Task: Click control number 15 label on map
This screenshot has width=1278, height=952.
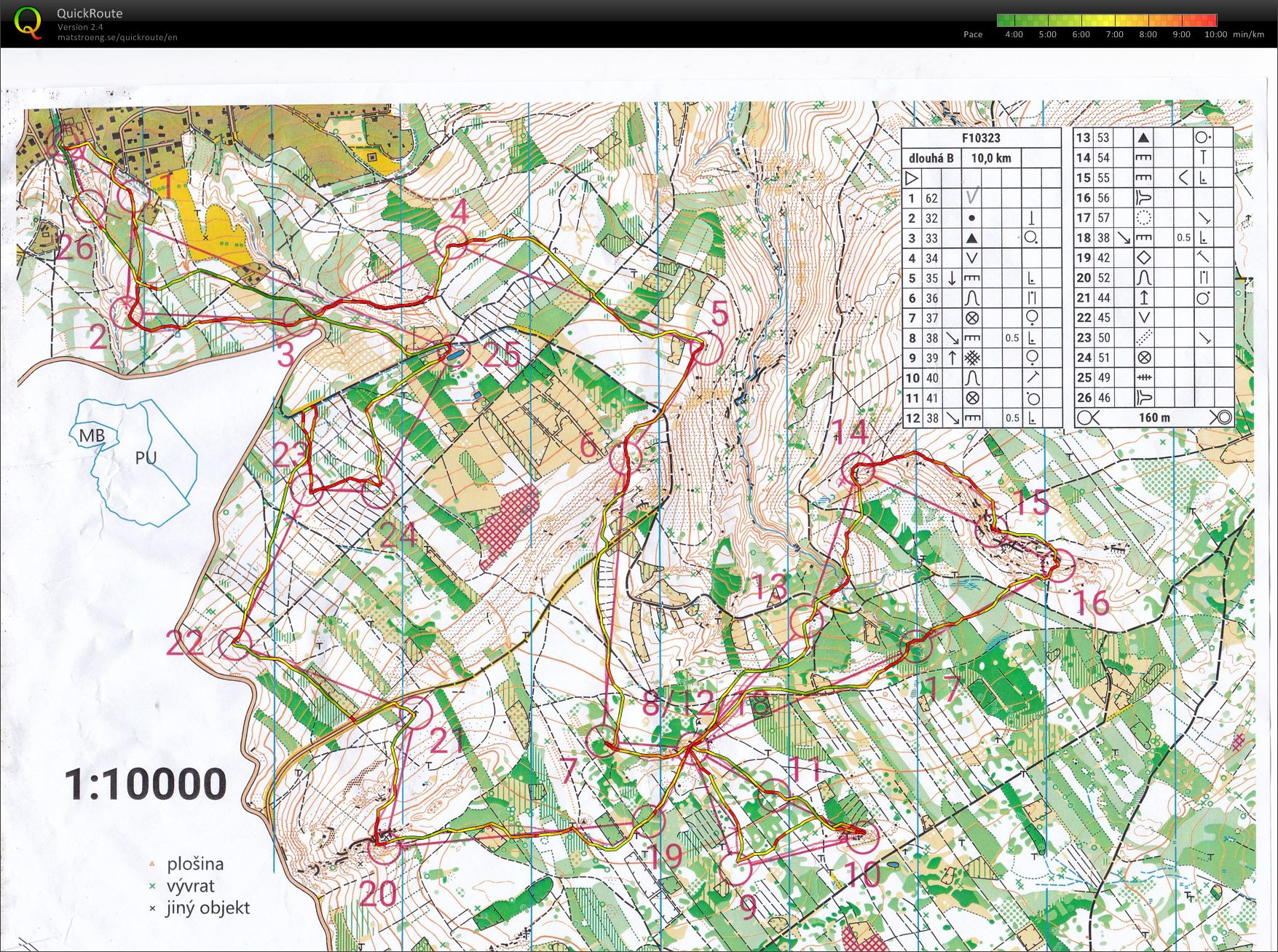Action: tap(1030, 503)
